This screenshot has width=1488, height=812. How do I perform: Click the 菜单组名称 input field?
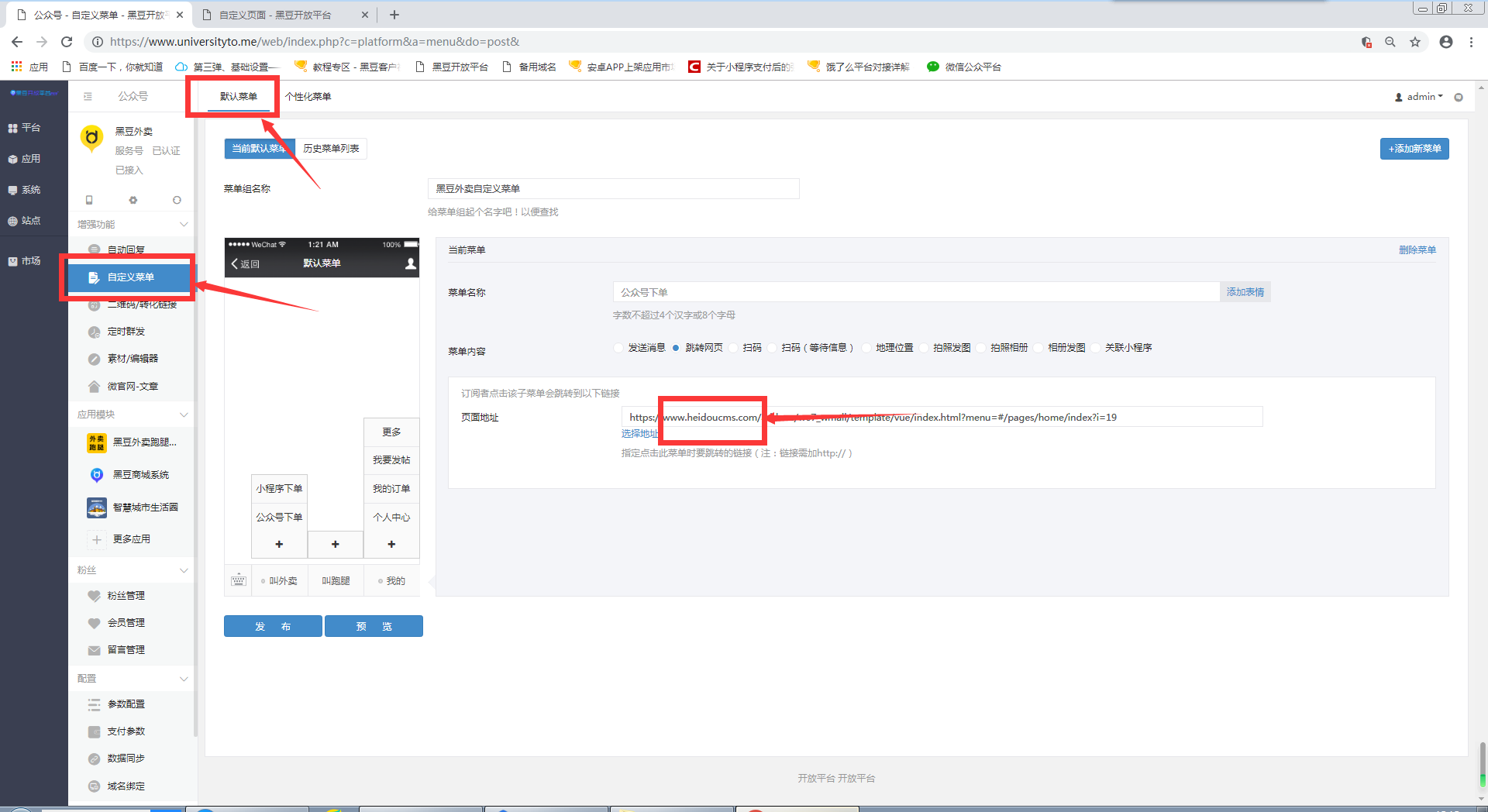[613, 189]
